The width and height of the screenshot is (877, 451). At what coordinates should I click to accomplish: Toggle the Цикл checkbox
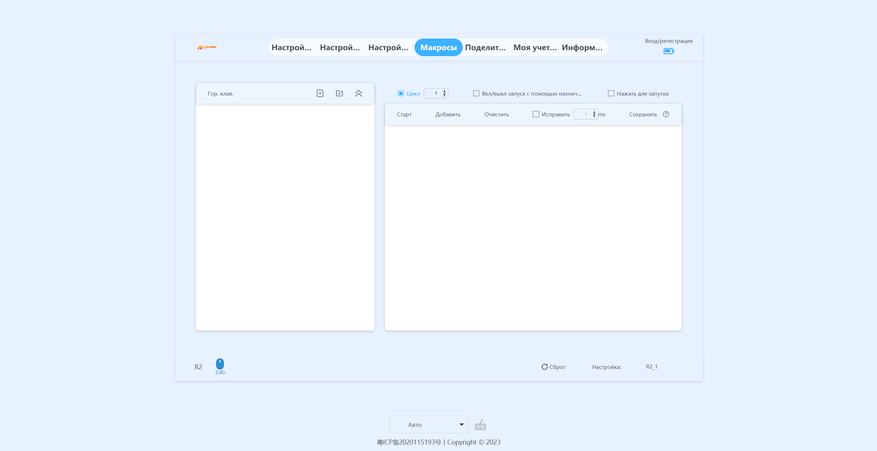[x=400, y=93]
